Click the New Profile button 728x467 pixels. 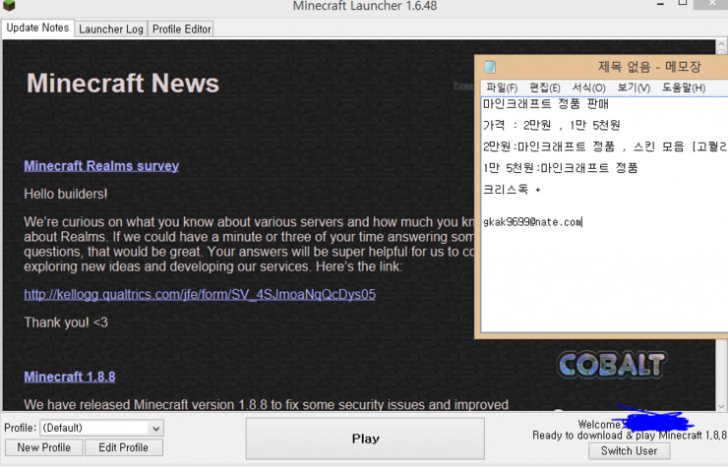[43, 447]
